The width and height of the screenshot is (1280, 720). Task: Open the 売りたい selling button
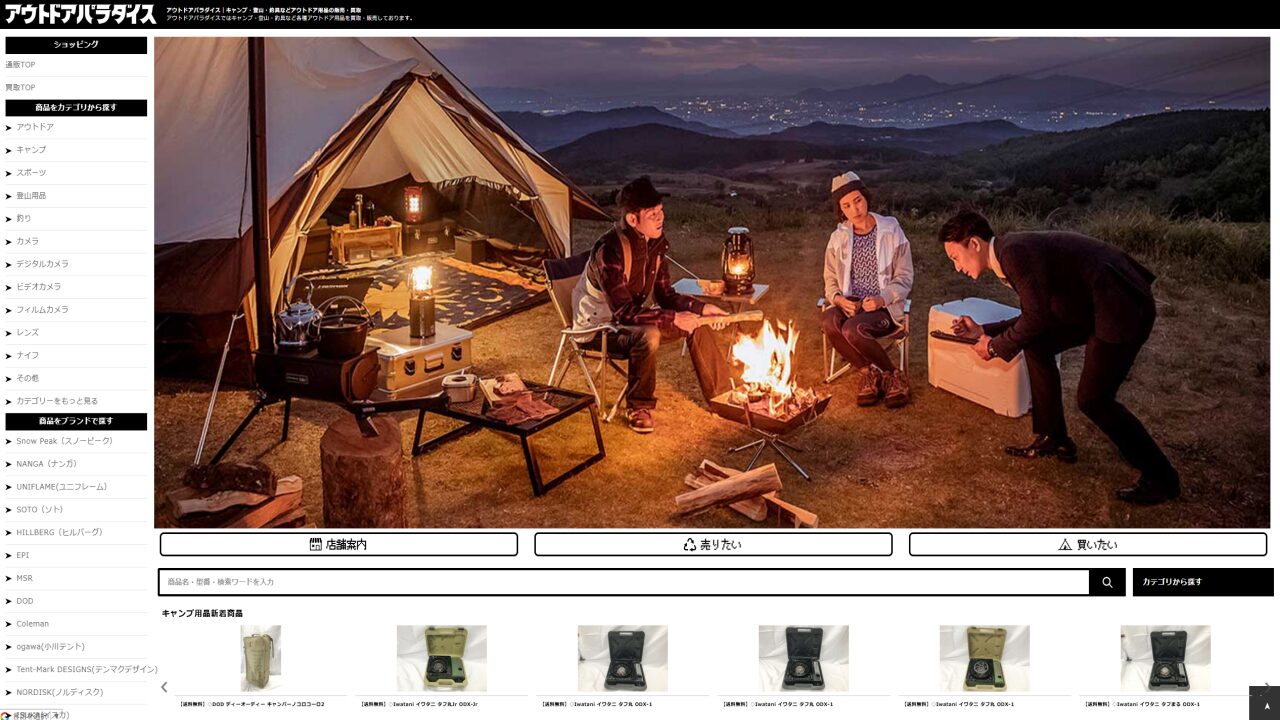point(712,544)
